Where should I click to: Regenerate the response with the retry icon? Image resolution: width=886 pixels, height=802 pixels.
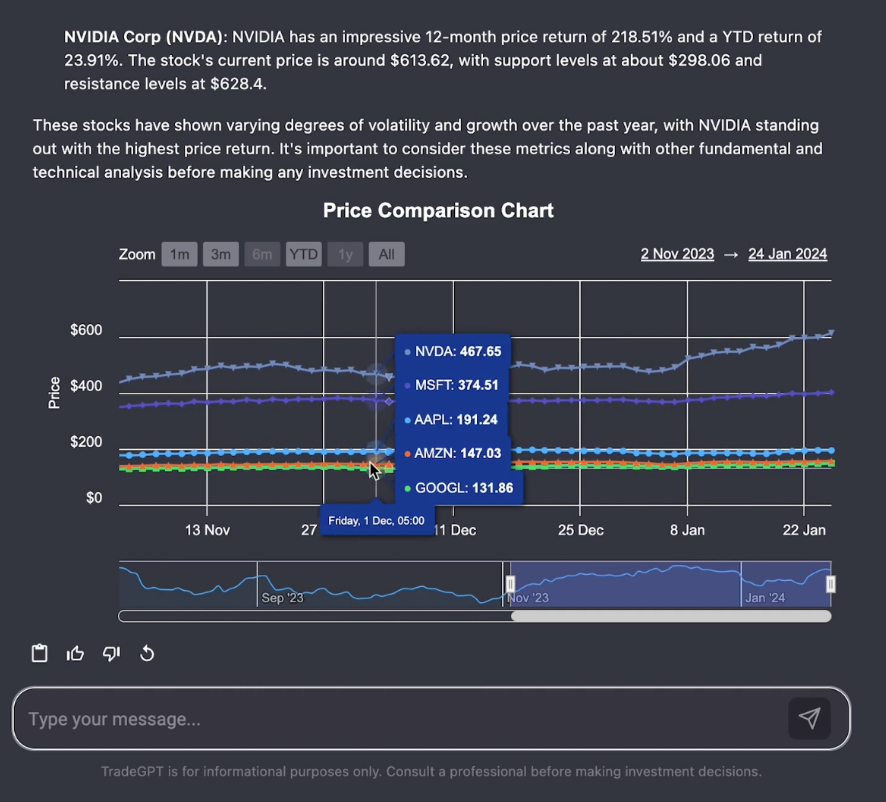(x=147, y=654)
